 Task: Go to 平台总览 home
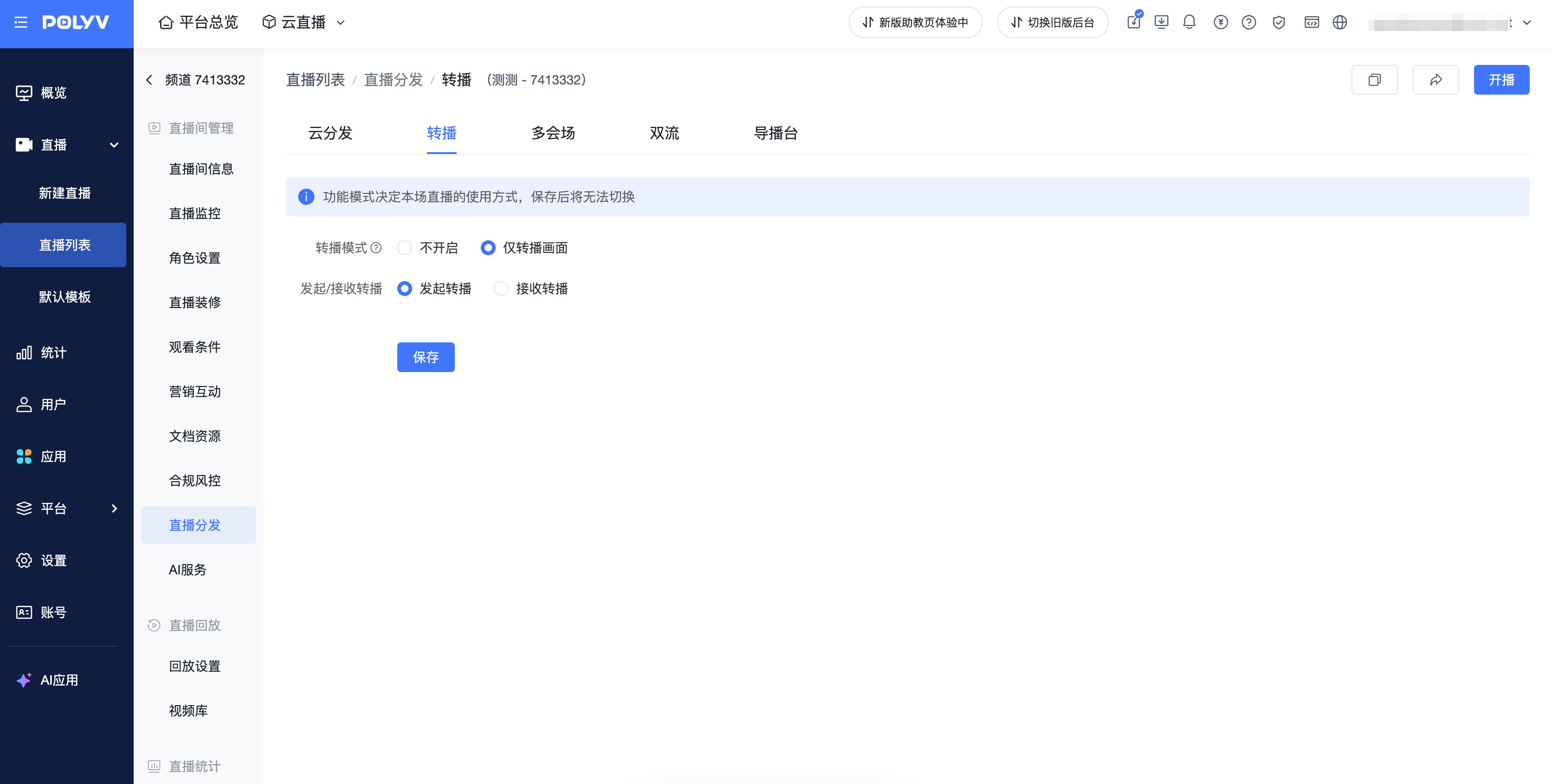pyautogui.click(x=198, y=22)
